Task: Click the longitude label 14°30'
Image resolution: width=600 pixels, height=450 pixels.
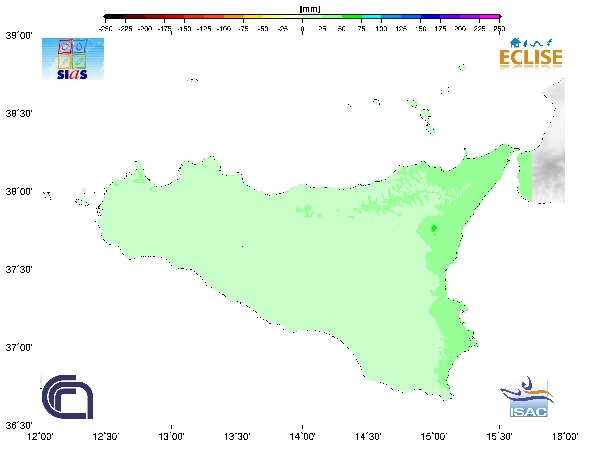Action: [x=368, y=436]
